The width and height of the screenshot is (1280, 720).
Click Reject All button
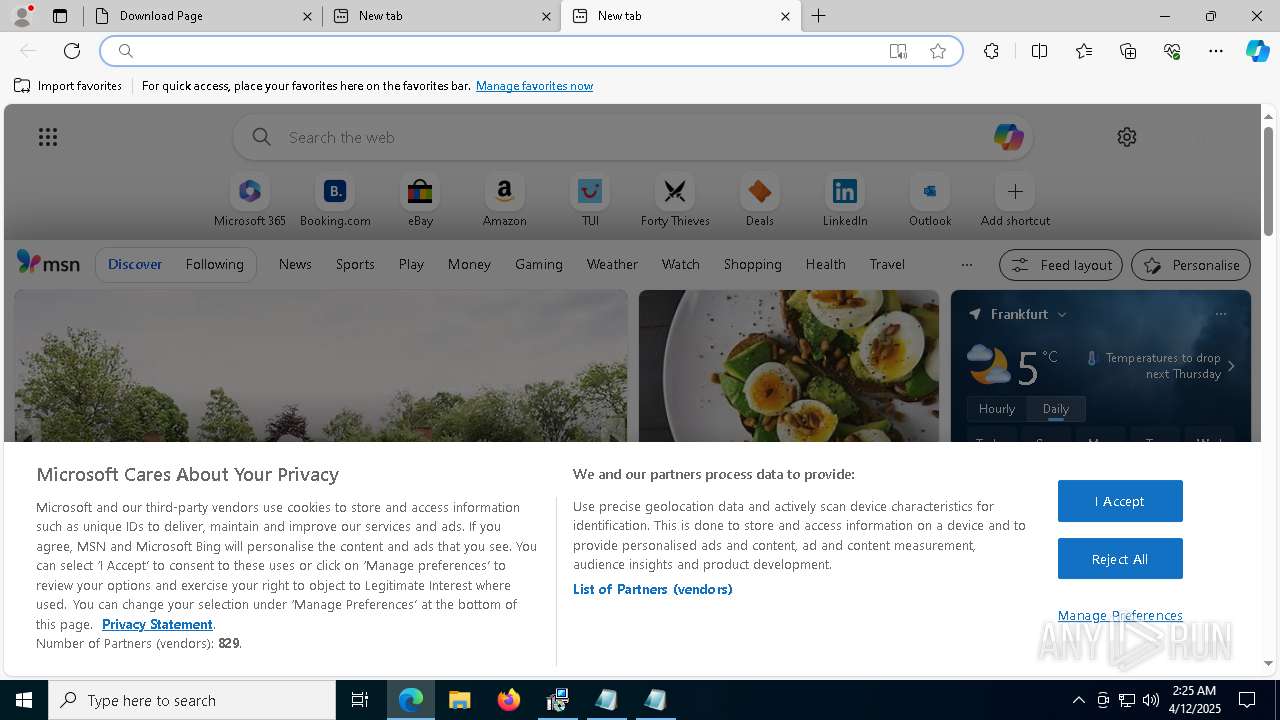pos(1120,559)
